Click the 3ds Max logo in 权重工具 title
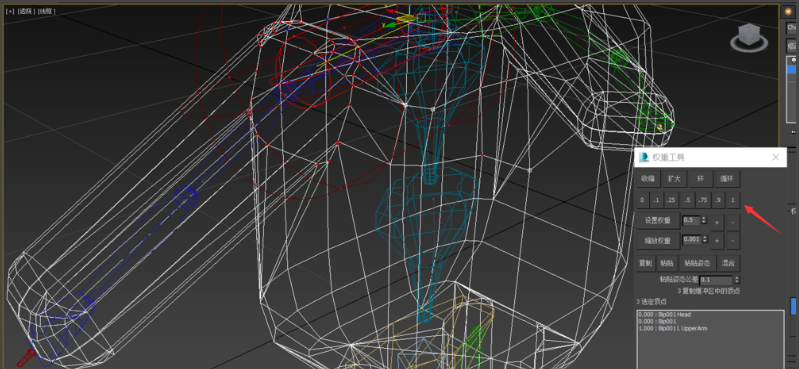This screenshot has height=369, width=799. tap(644, 157)
